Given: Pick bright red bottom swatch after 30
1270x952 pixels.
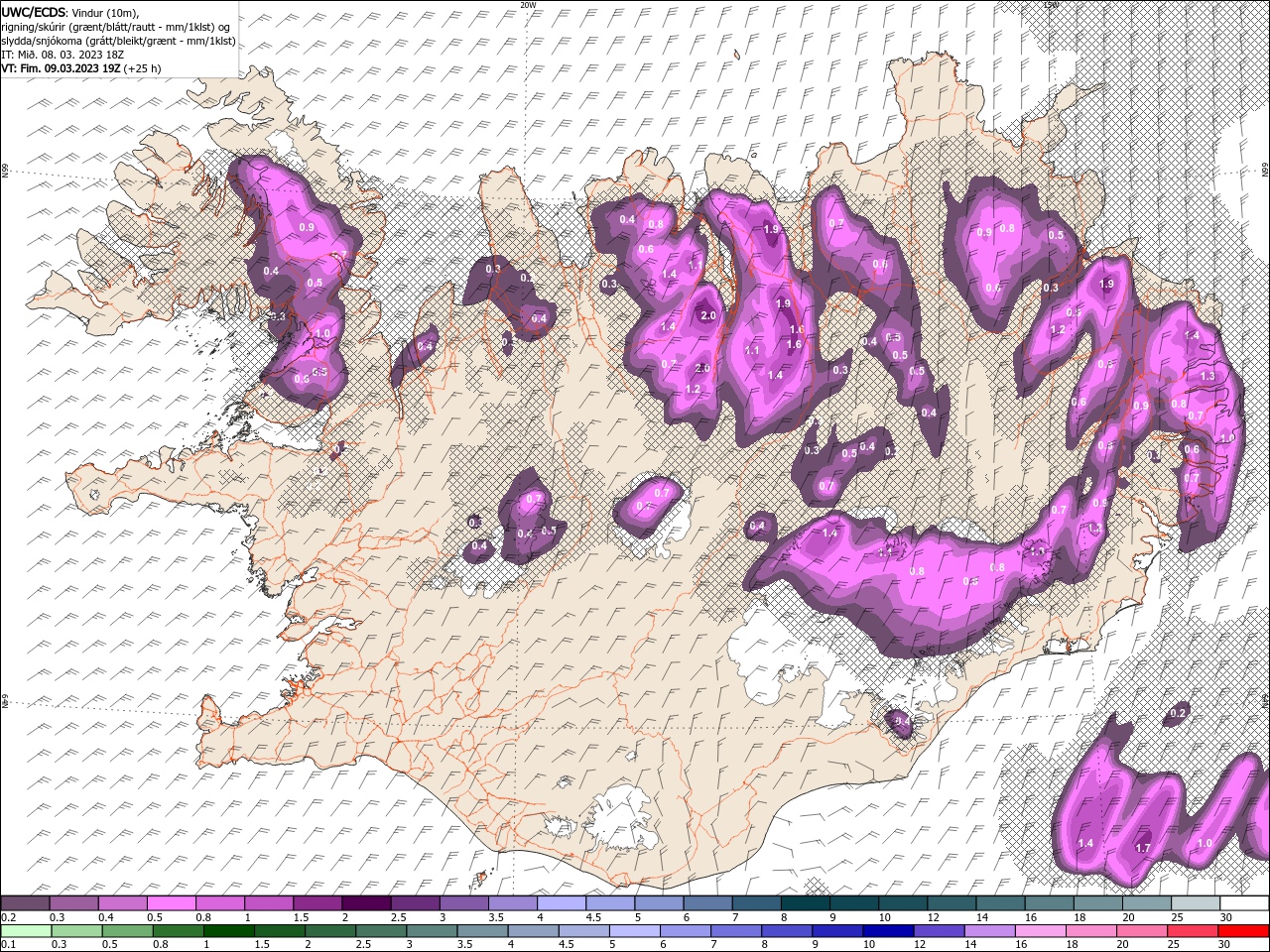Looking at the screenshot, I should tap(1242, 930).
